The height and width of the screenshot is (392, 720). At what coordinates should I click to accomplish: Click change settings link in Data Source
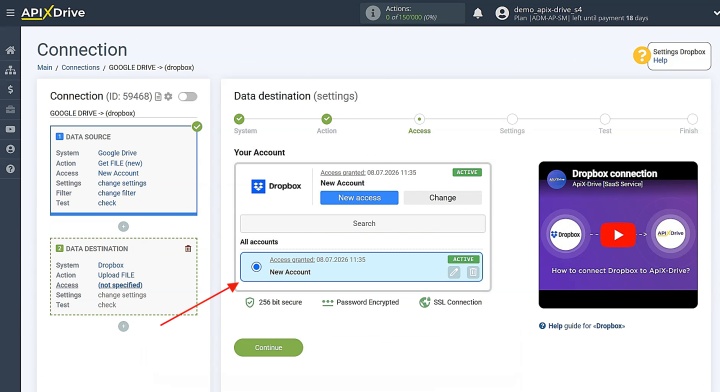(122, 183)
